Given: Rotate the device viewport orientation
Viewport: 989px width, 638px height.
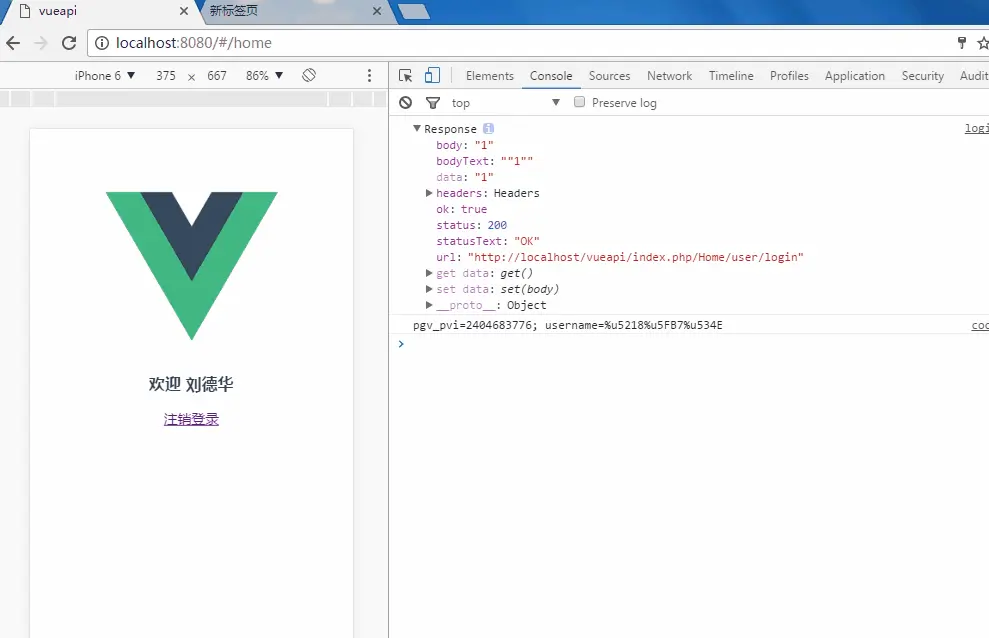Looking at the screenshot, I should tap(308, 75).
